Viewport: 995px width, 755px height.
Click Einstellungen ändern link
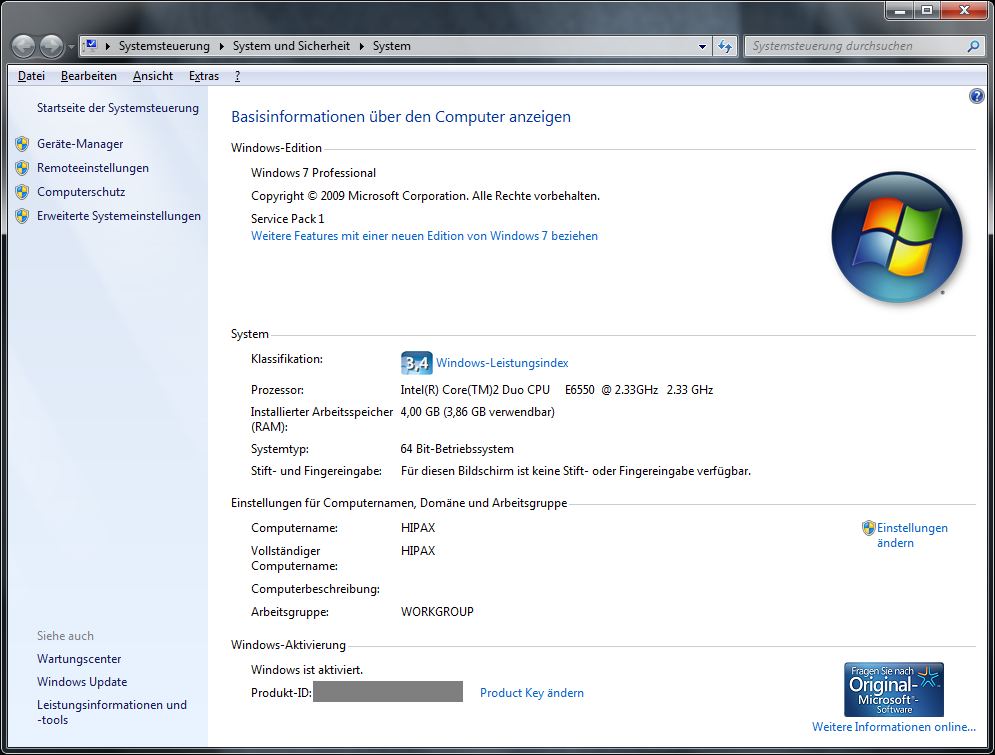[x=912, y=535]
